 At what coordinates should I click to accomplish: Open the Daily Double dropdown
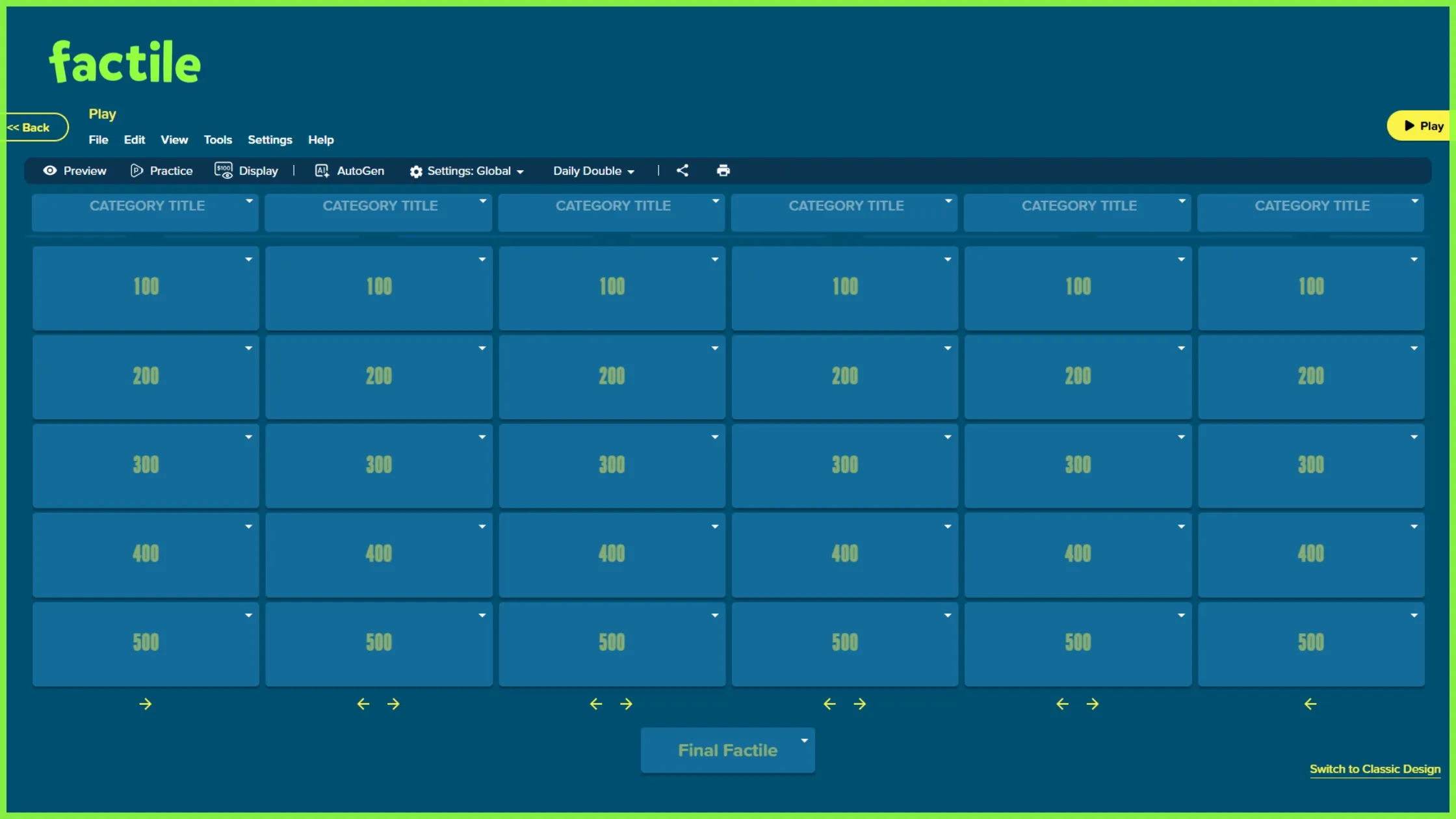593,170
